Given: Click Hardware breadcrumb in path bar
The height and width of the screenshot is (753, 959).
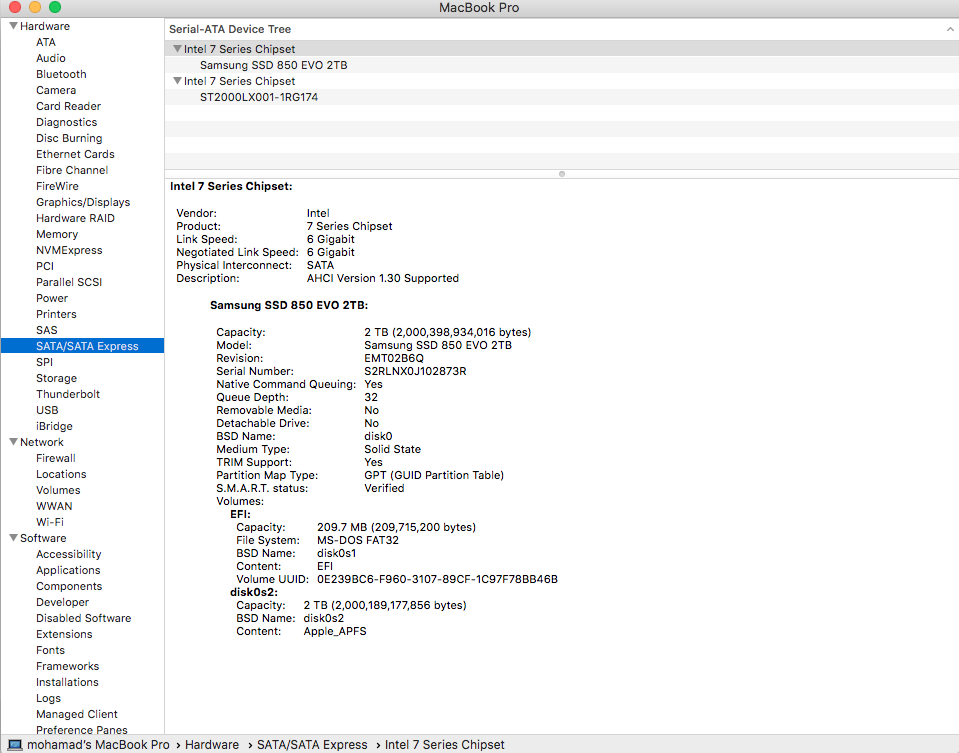Looking at the screenshot, I should (212, 744).
